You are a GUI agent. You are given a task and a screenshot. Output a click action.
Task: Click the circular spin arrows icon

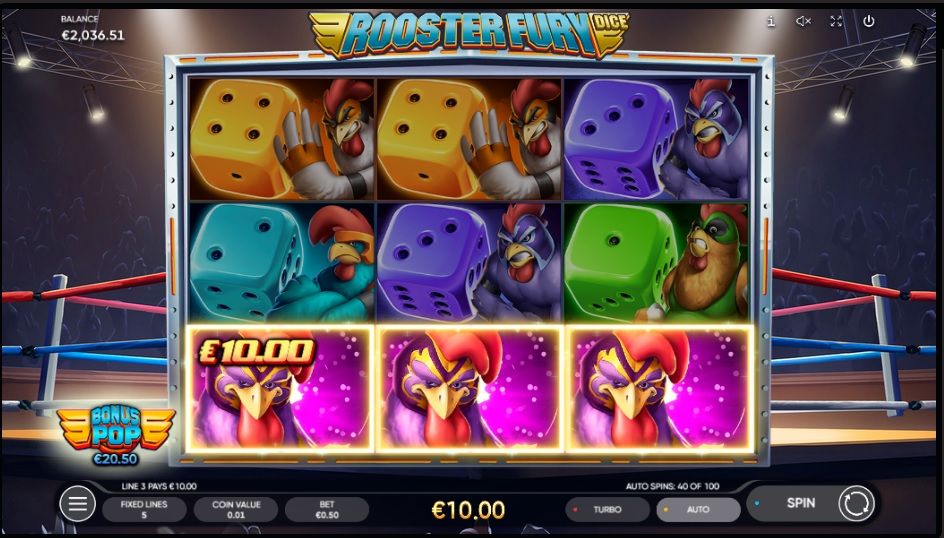coord(856,503)
